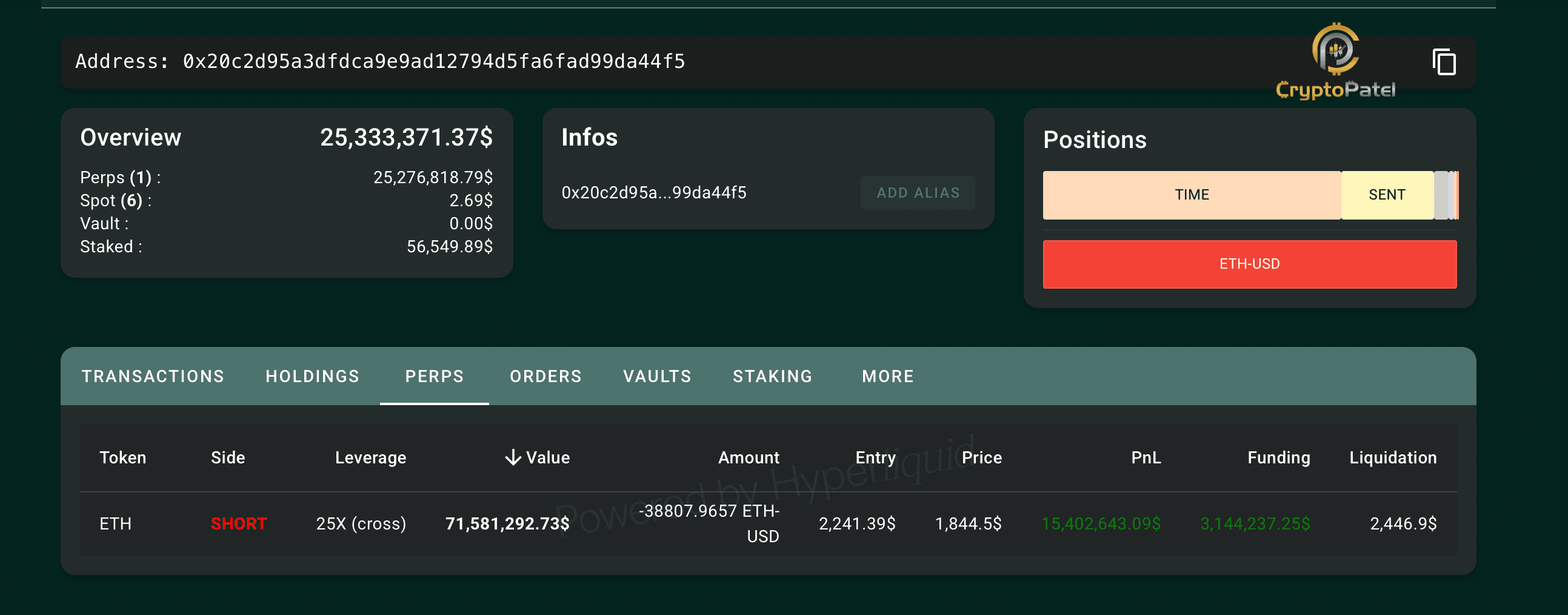Sort by the Leverage column header
Viewport: 1568px width, 615px height.
370,458
